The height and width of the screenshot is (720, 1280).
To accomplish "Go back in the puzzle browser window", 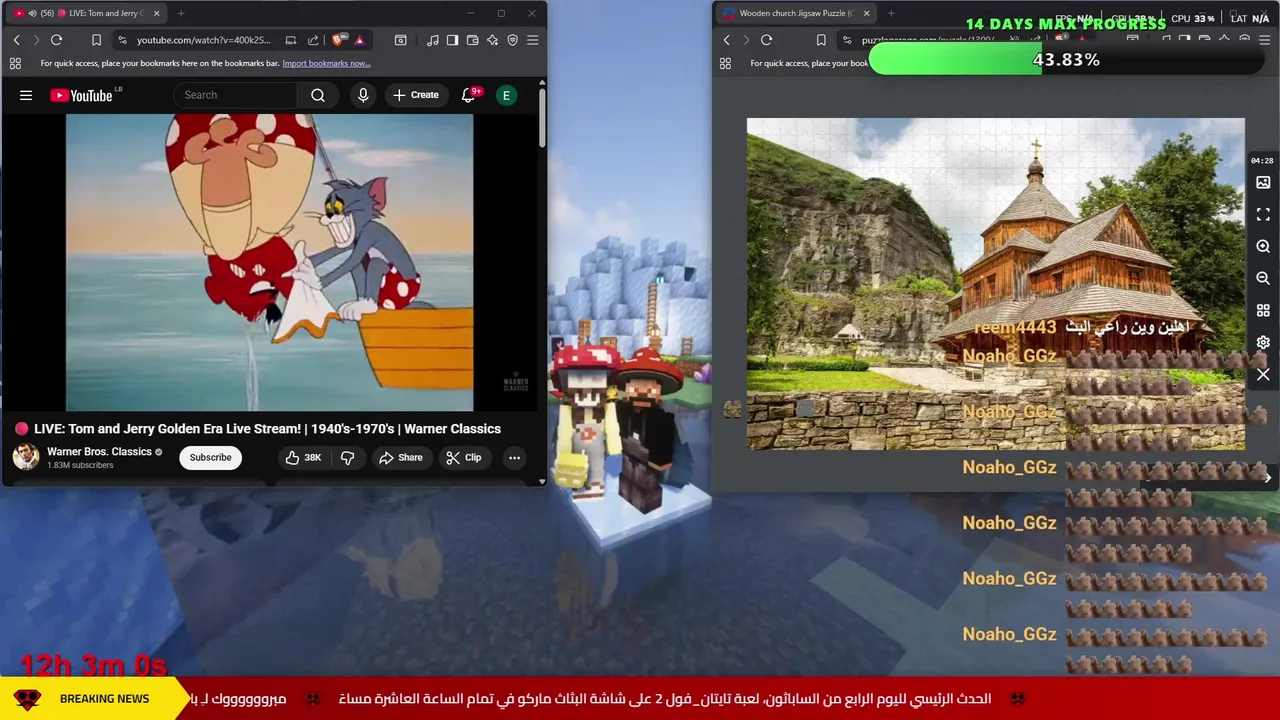I will point(726,40).
